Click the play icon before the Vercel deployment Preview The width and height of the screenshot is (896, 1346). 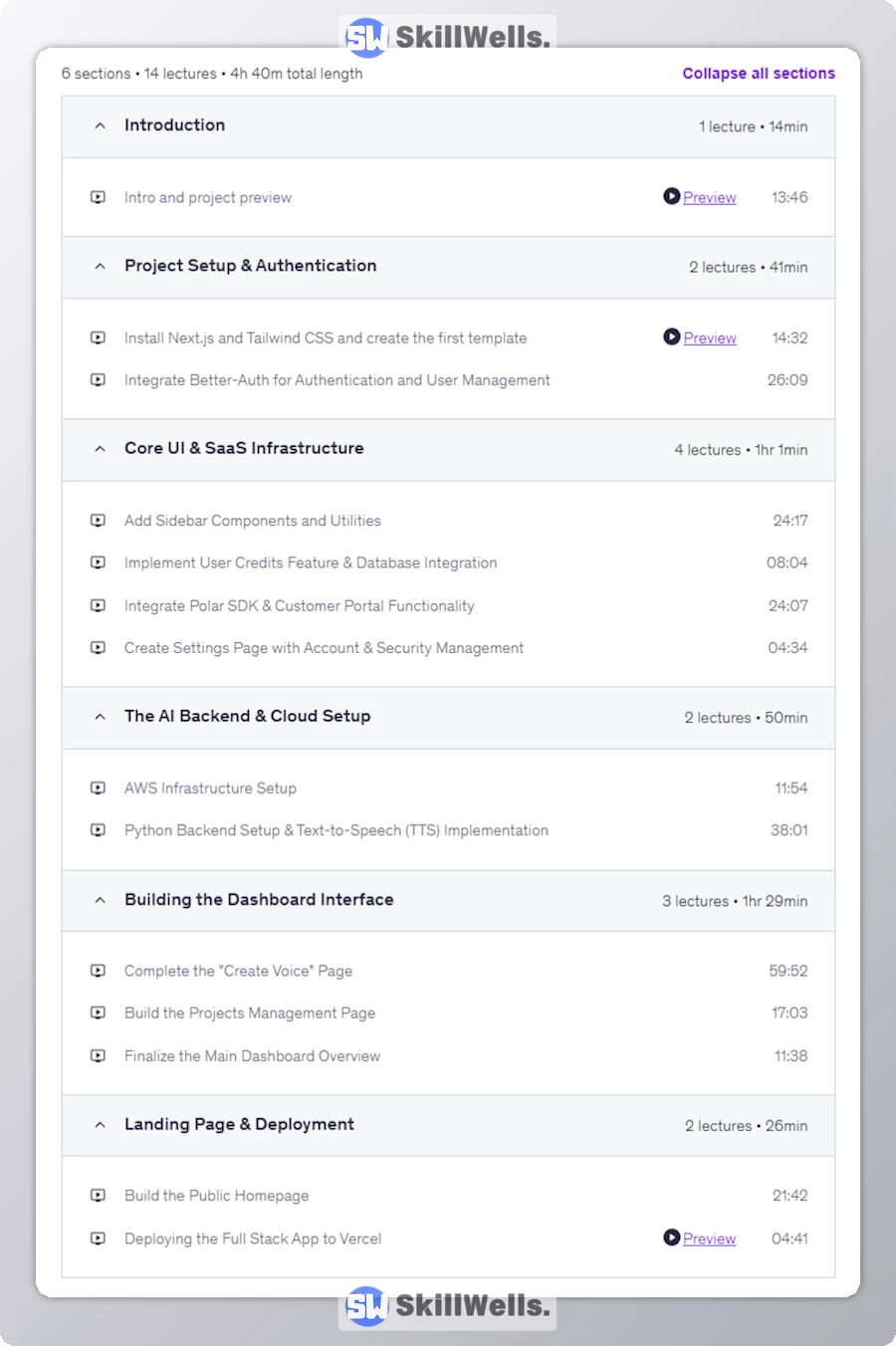[672, 1238]
